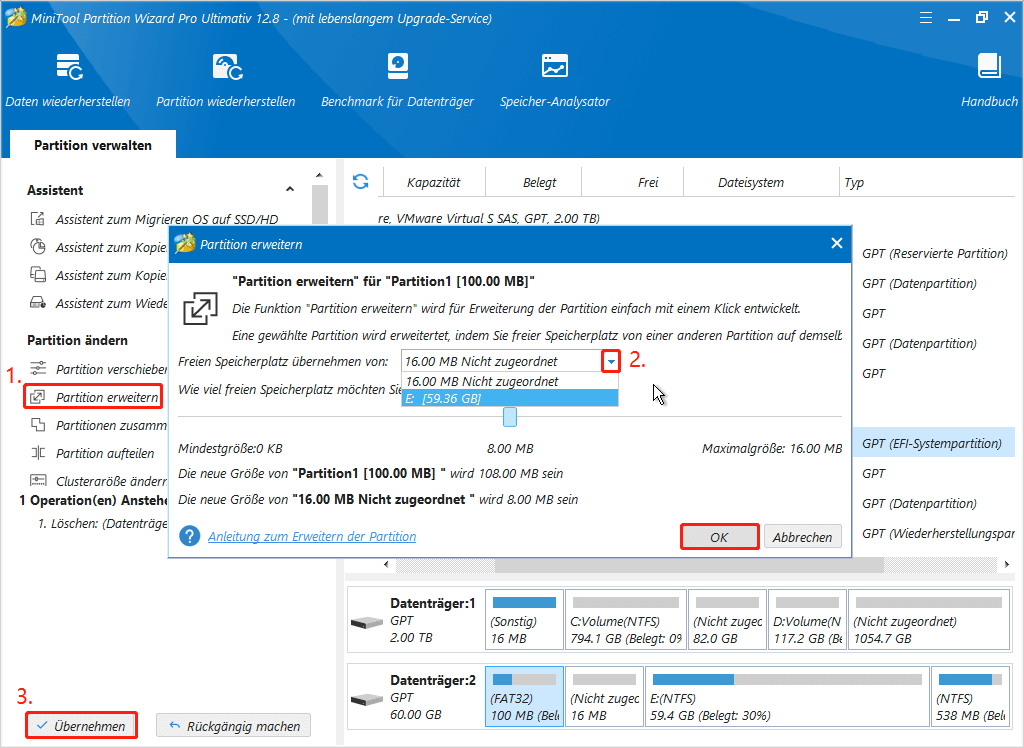1024x748 pixels.
Task: Open Anleitung zum Erweitern der Partition link
Action: pos(312,536)
